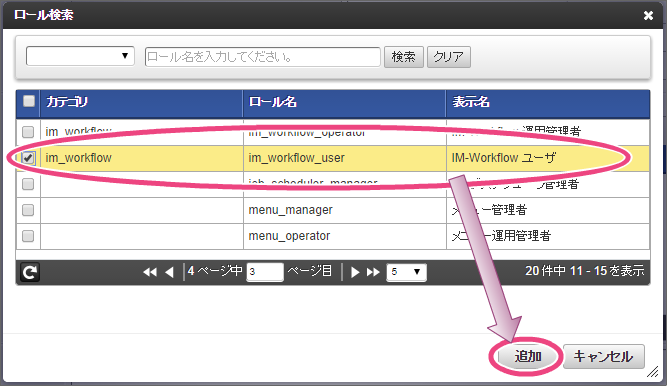The width and height of the screenshot is (667, 386).
Task: Select the メニュー管理者 cell
Action: [x=548, y=210]
